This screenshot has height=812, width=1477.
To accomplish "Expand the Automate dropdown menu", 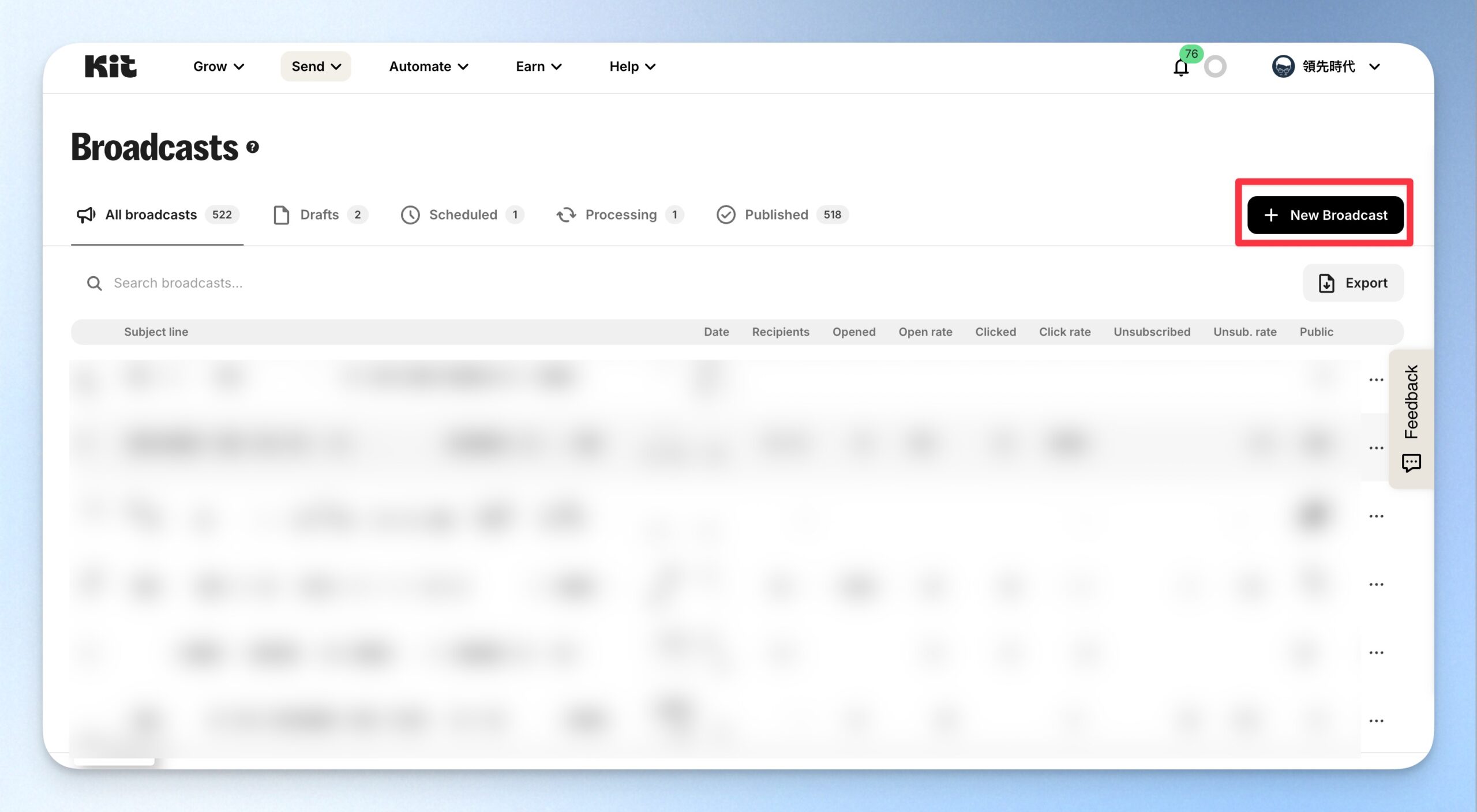I will pos(429,67).
